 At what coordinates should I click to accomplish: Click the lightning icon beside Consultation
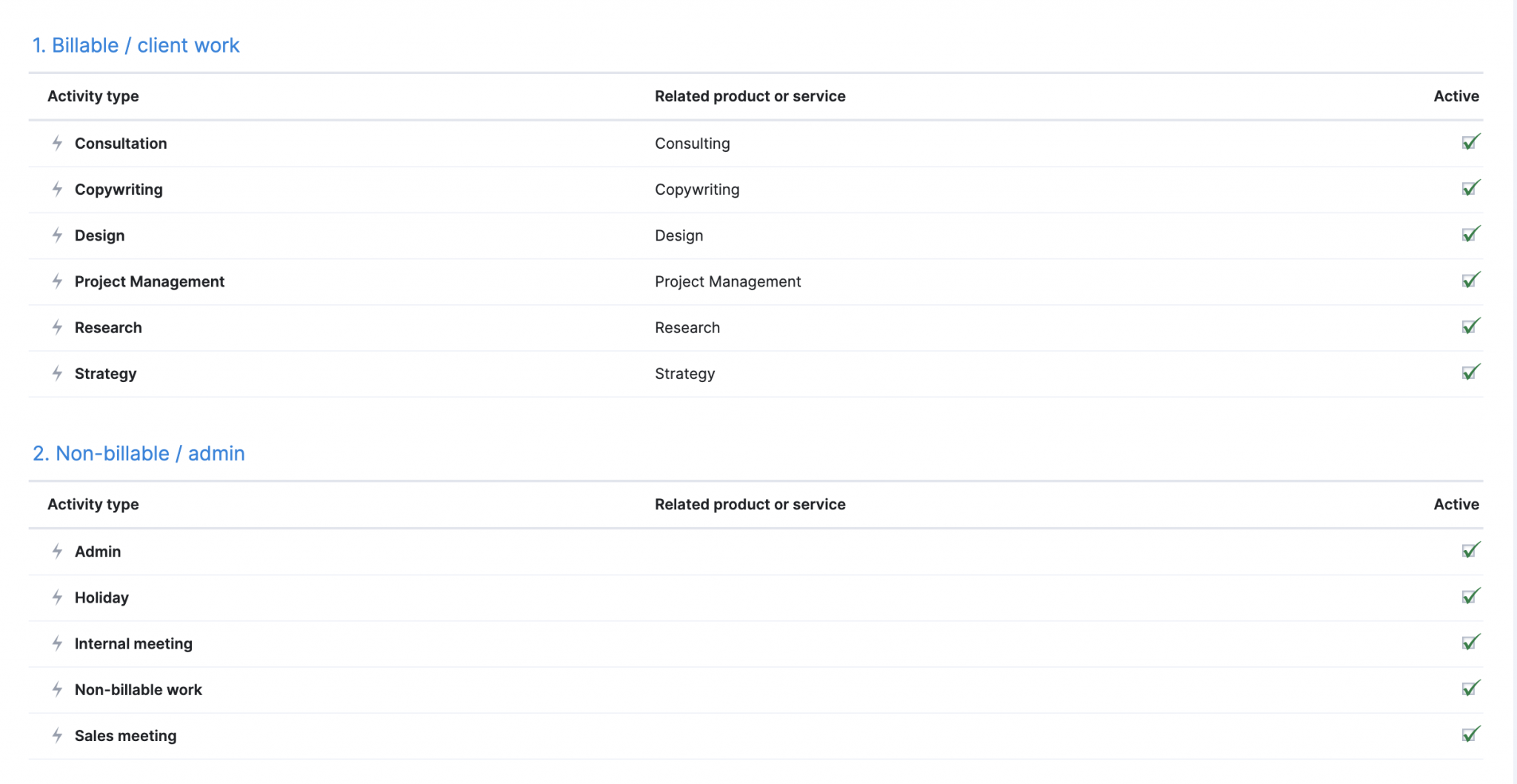point(58,144)
